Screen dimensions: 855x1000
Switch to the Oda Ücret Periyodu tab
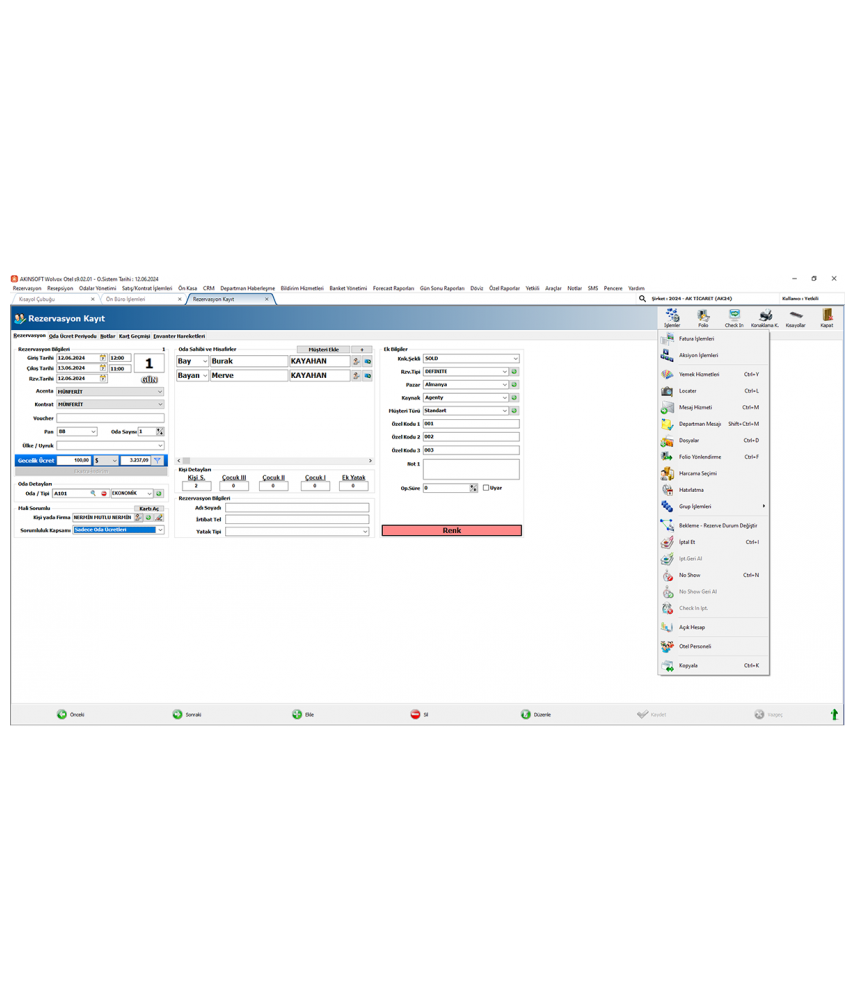point(73,337)
